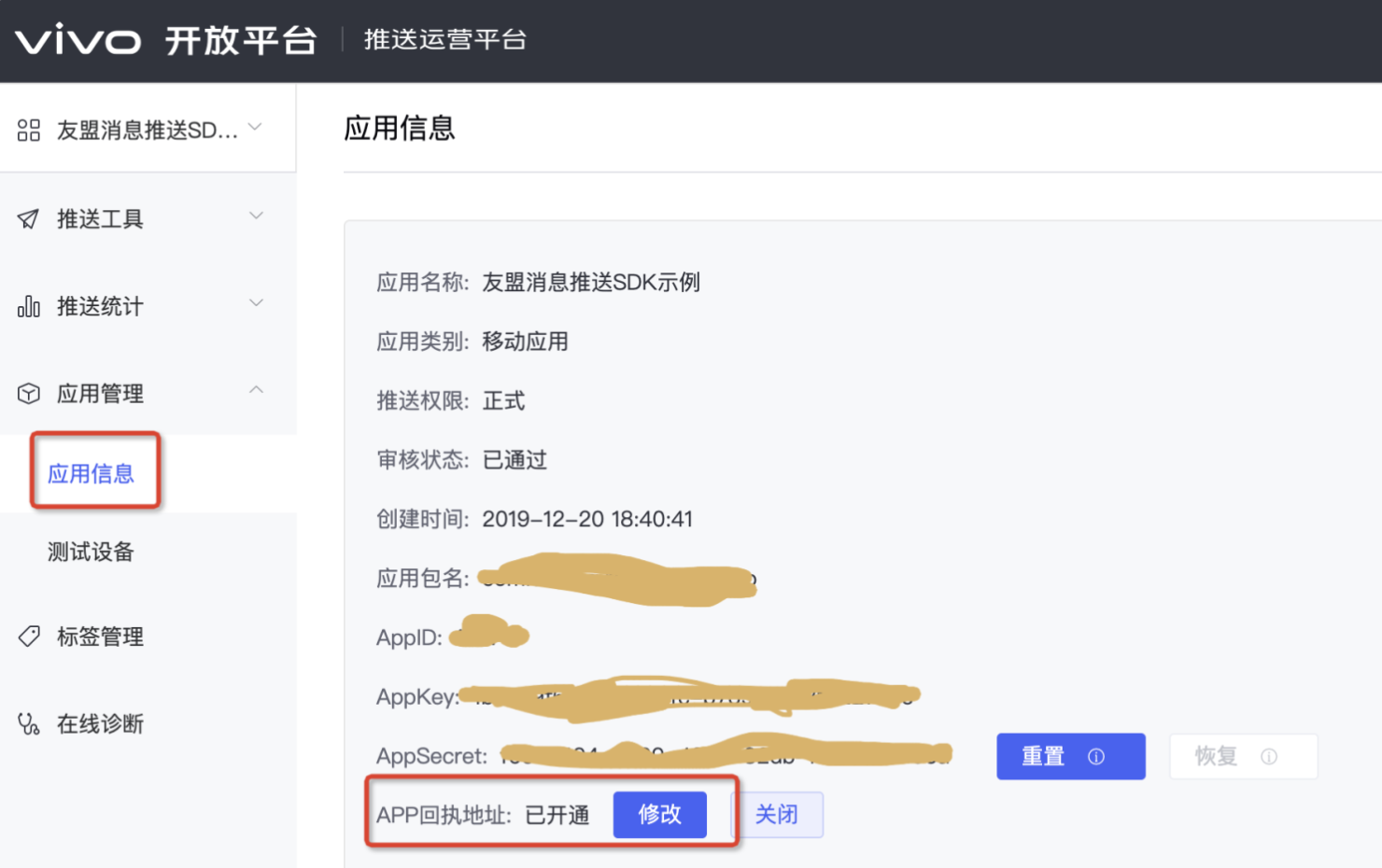Image resolution: width=1382 pixels, height=868 pixels.
Task: Click the AppID label
Action: [409, 637]
